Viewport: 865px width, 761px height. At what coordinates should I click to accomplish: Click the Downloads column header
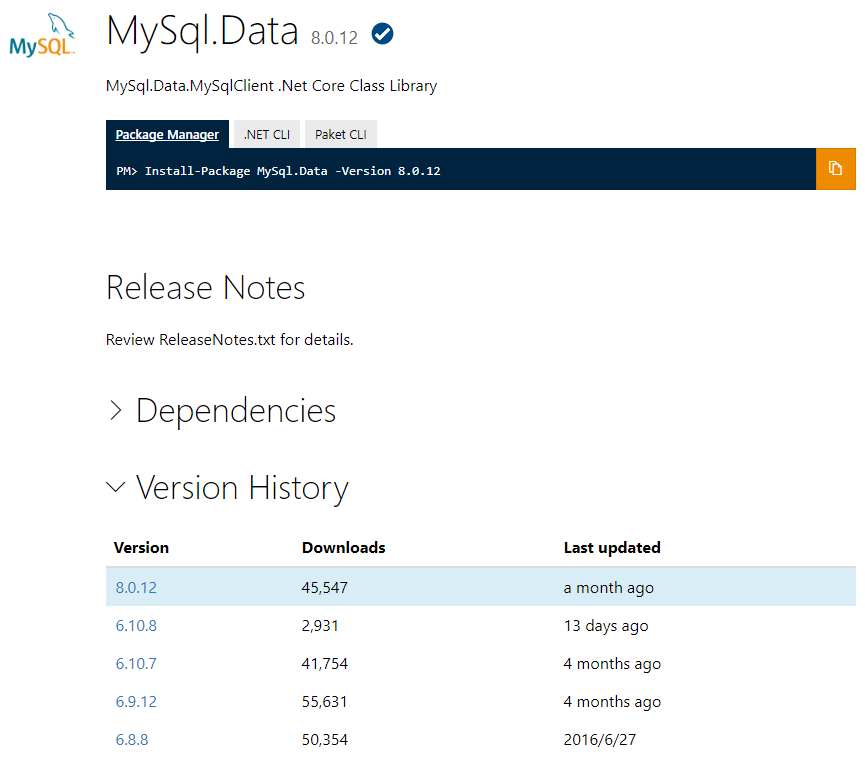(x=343, y=547)
